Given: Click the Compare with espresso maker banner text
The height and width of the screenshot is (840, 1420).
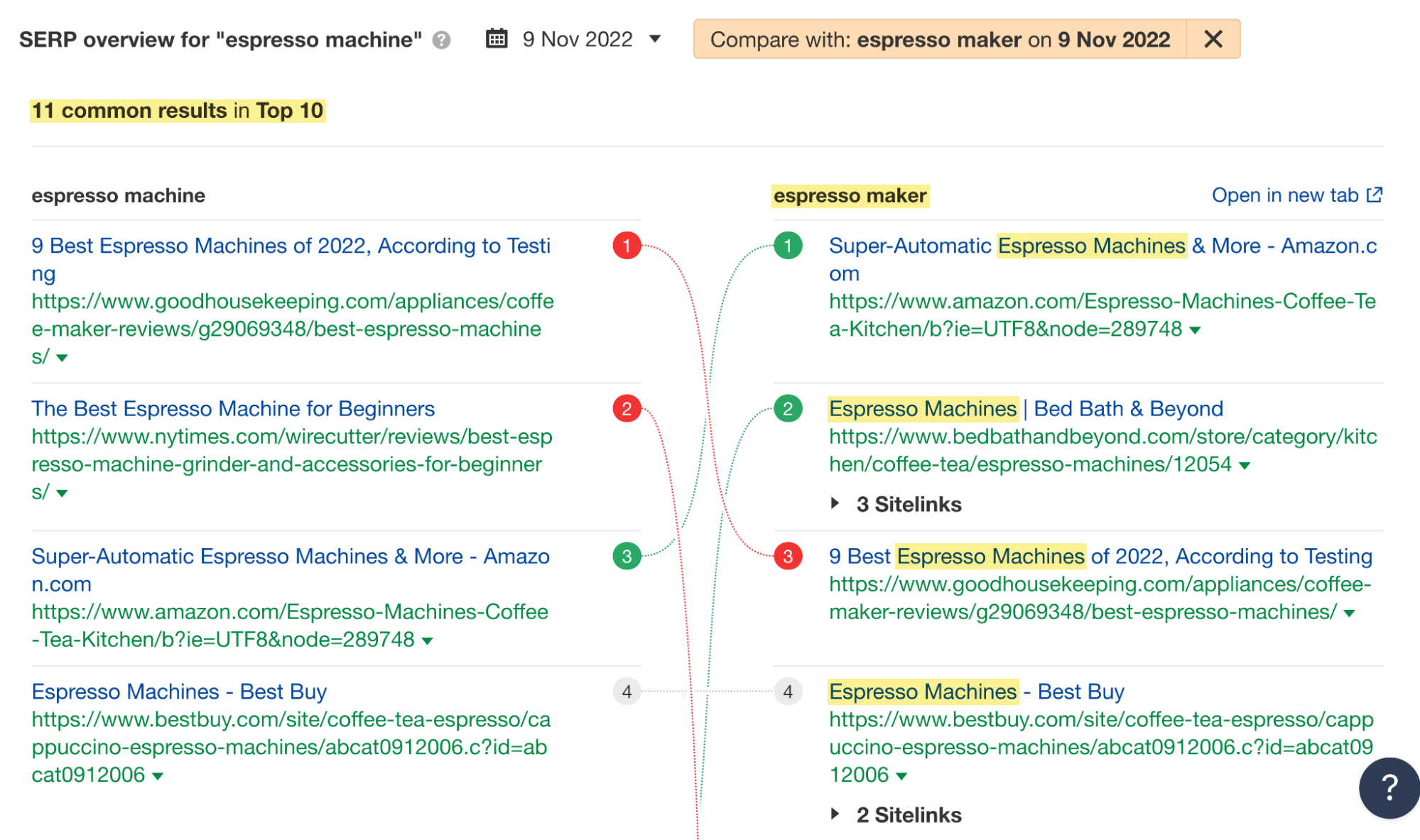Looking at the screenshot, I should 939,39.
